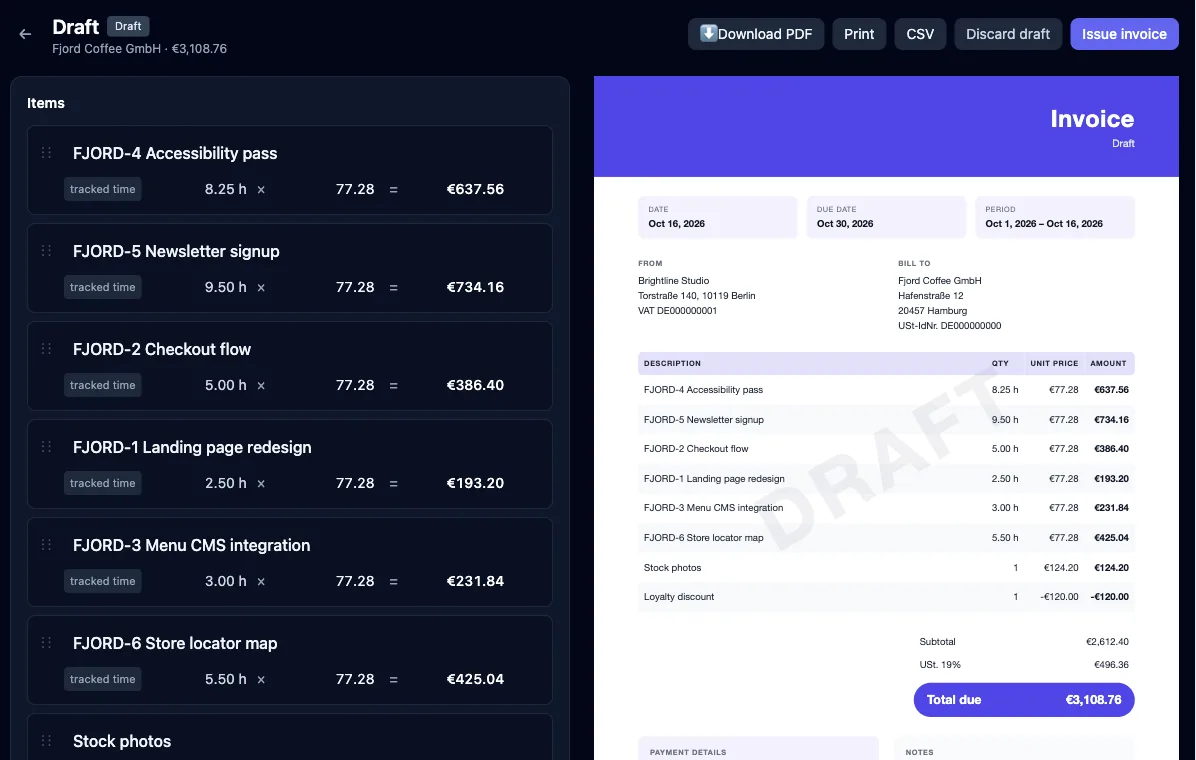Click the due date Oct 30, 2026
This screenshot has width=1196, height=760.
845,224
